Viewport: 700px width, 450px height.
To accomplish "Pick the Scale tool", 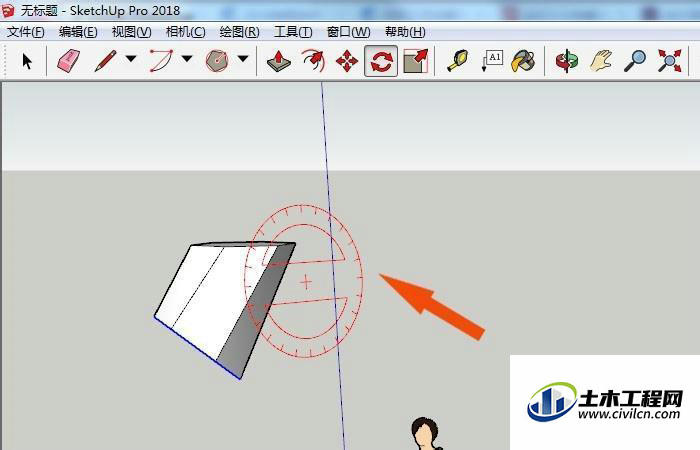I will 415,61.
